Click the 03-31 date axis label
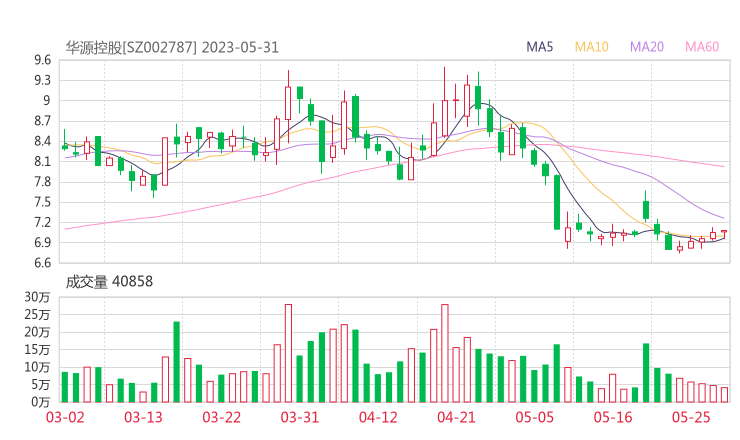 [x=300, y=417]
